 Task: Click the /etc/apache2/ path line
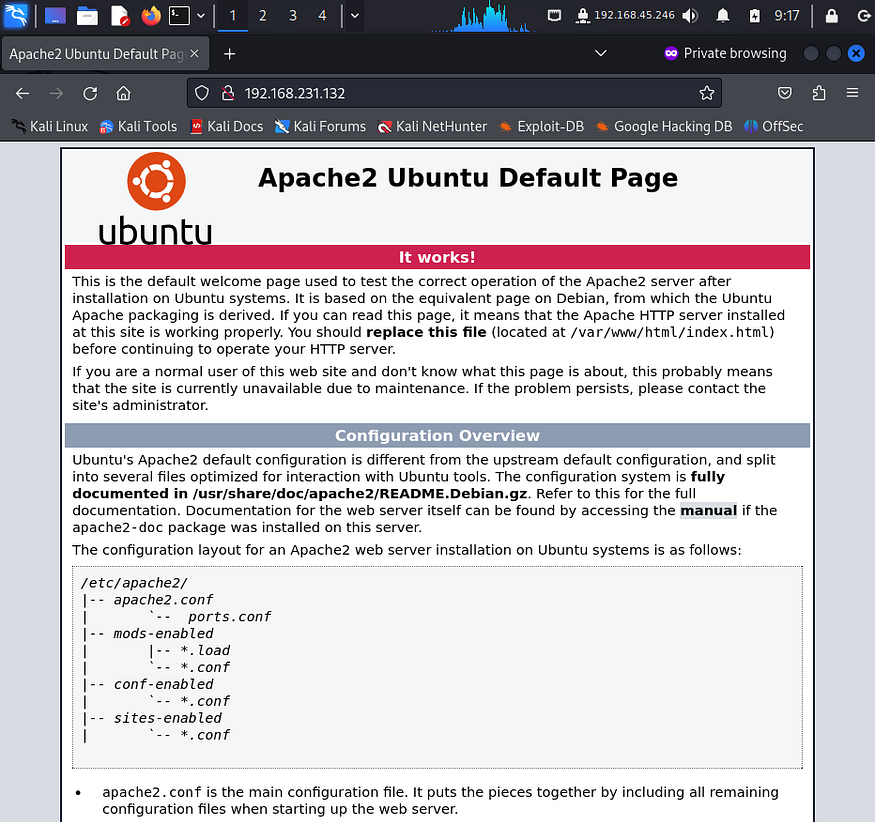tap(134, 583)
